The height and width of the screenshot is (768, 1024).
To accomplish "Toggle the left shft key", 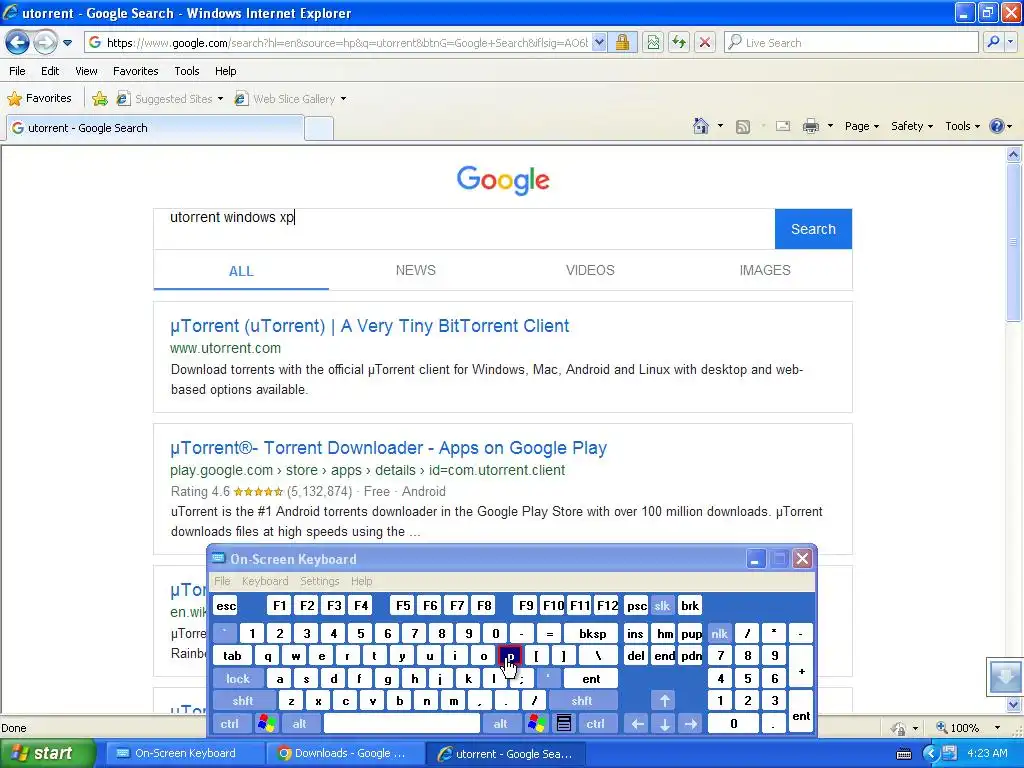I will click(242, 701).
